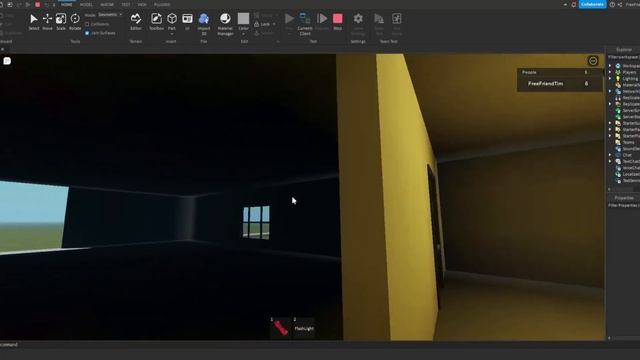Switch to the PLUGINS ribbon tab

(162, 4)
